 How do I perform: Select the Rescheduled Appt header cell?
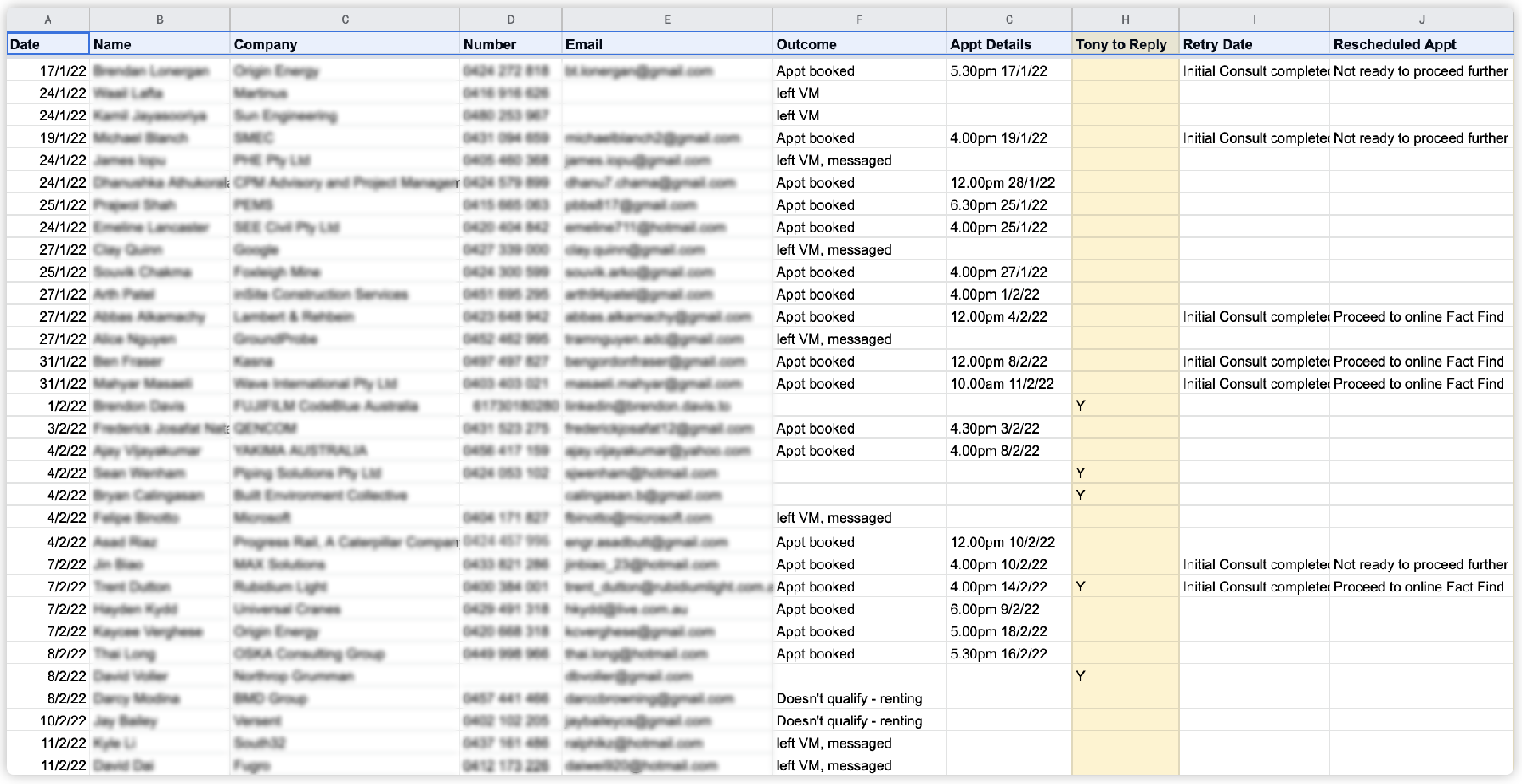[1421, 44]
